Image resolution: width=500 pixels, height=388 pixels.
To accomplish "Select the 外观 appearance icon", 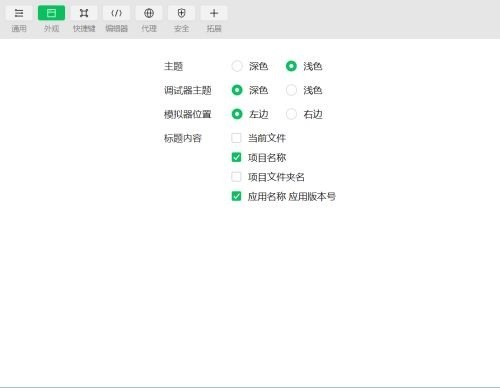I will click(51, 13).
